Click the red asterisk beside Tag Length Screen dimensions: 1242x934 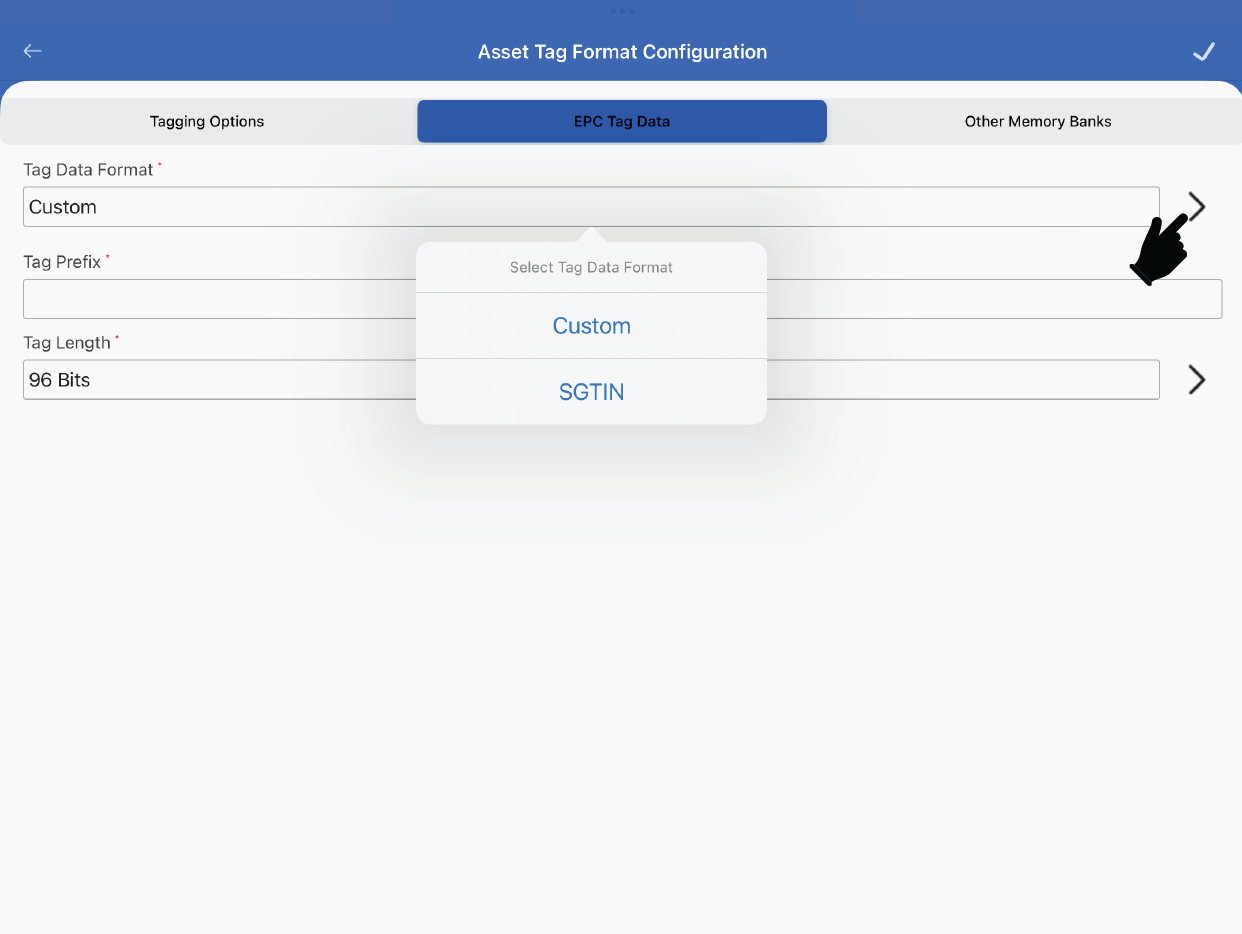[117, 338]
